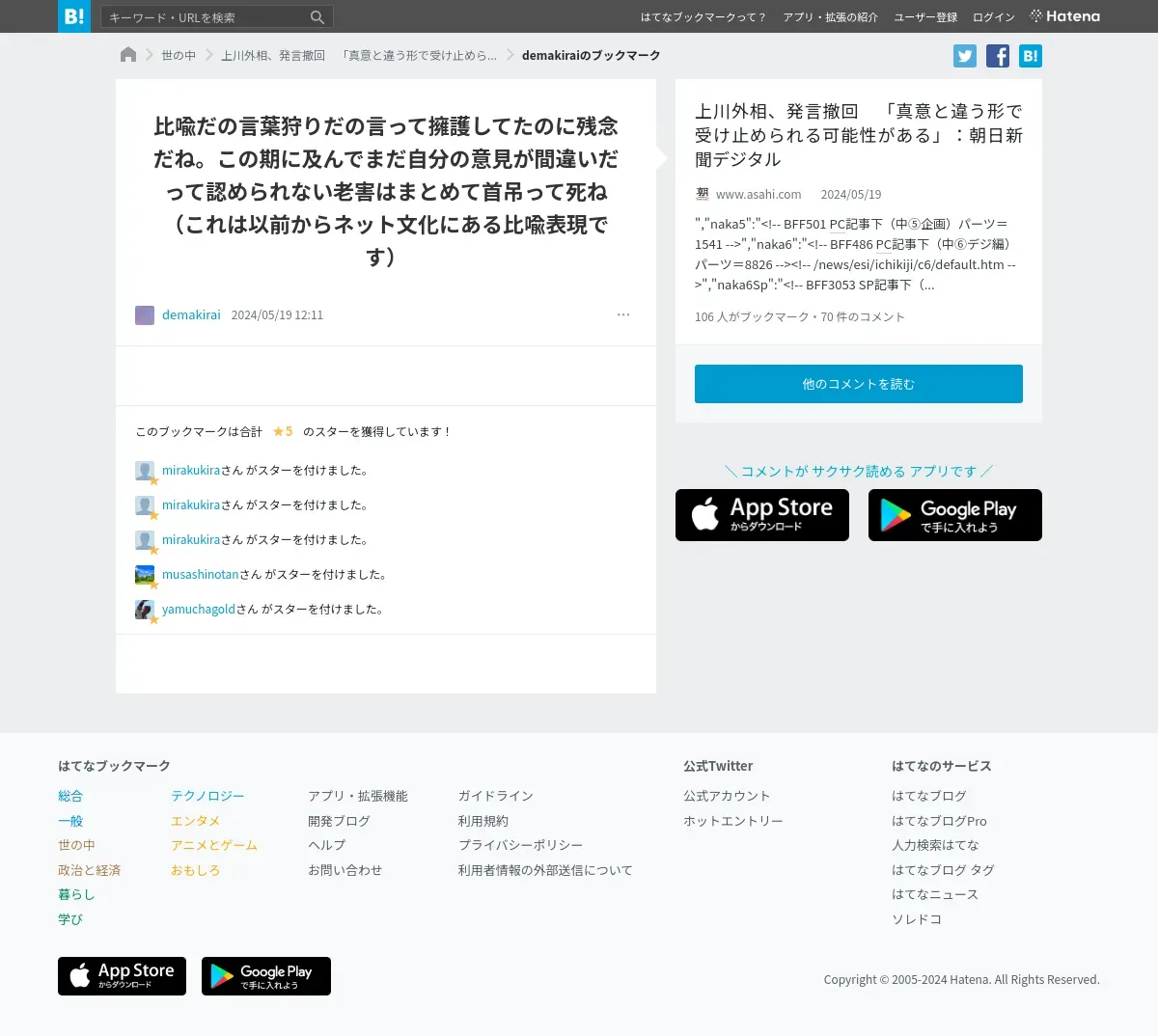Click the Hatena Bookmark B! logo
This screenshot has height=1036, width=1158.
pyautogui.click(x=74, y=16)
